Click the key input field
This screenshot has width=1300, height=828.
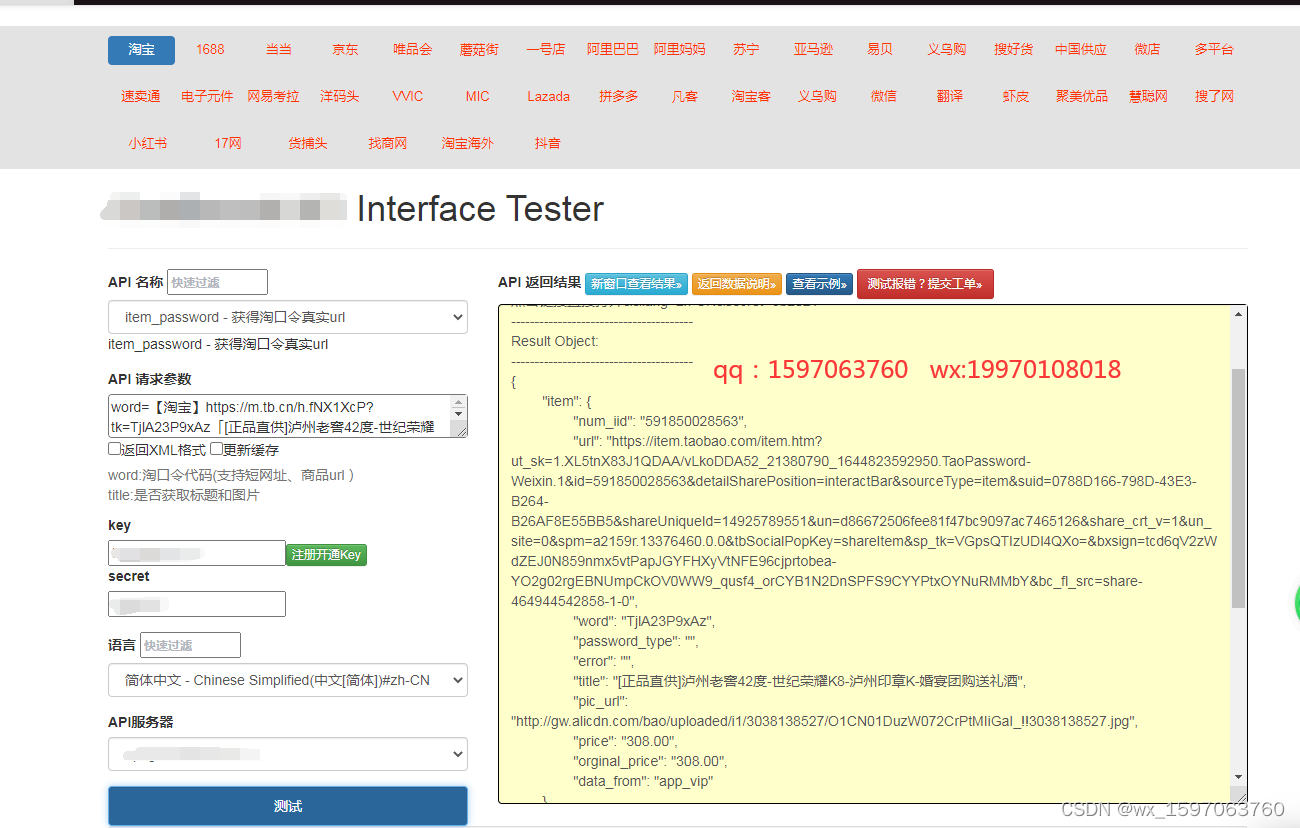pyautogui.click(x=197, y=553)
